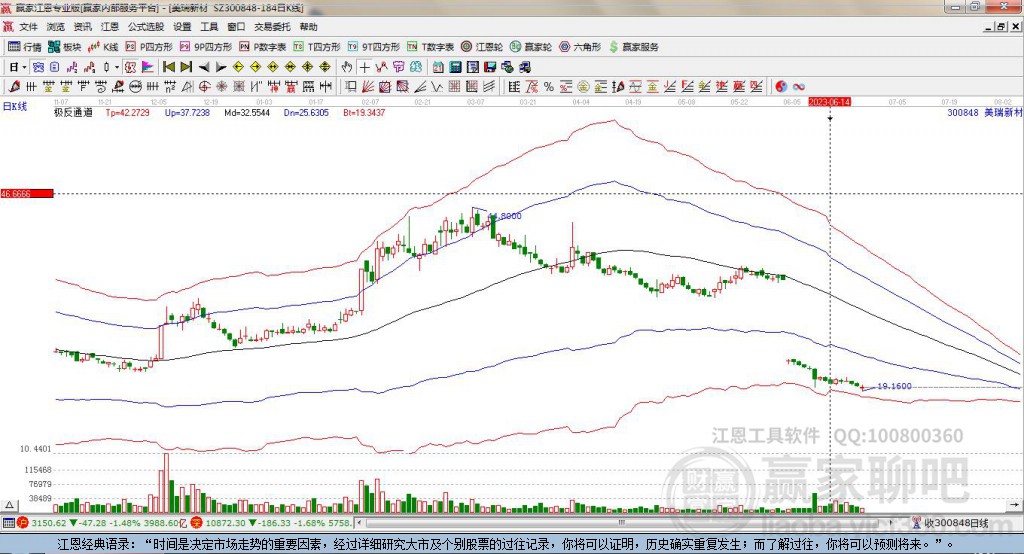
Task: Click circled 金 golden ratio tool icon
Action: pyautogui.click(x=583, y=86)
